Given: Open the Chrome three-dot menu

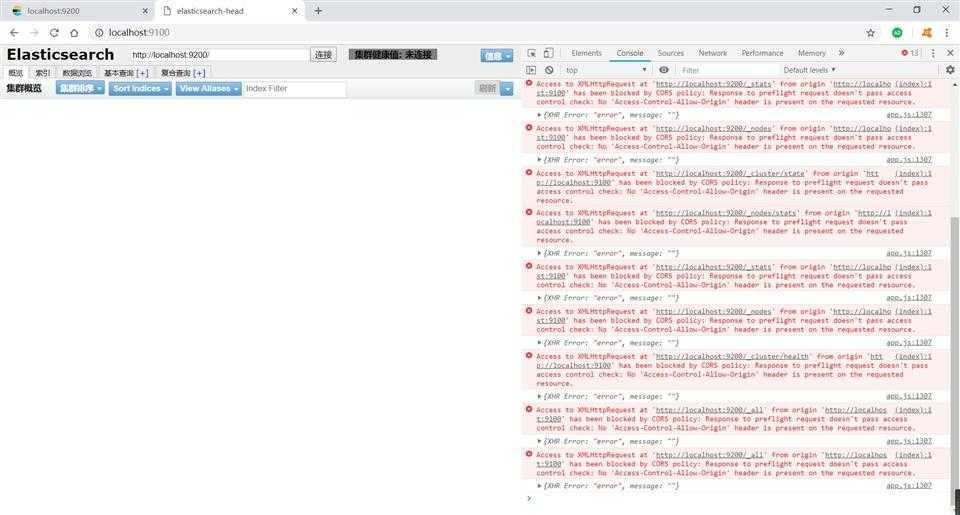Looking at the screenshot, I should click(x=946, y=32).
